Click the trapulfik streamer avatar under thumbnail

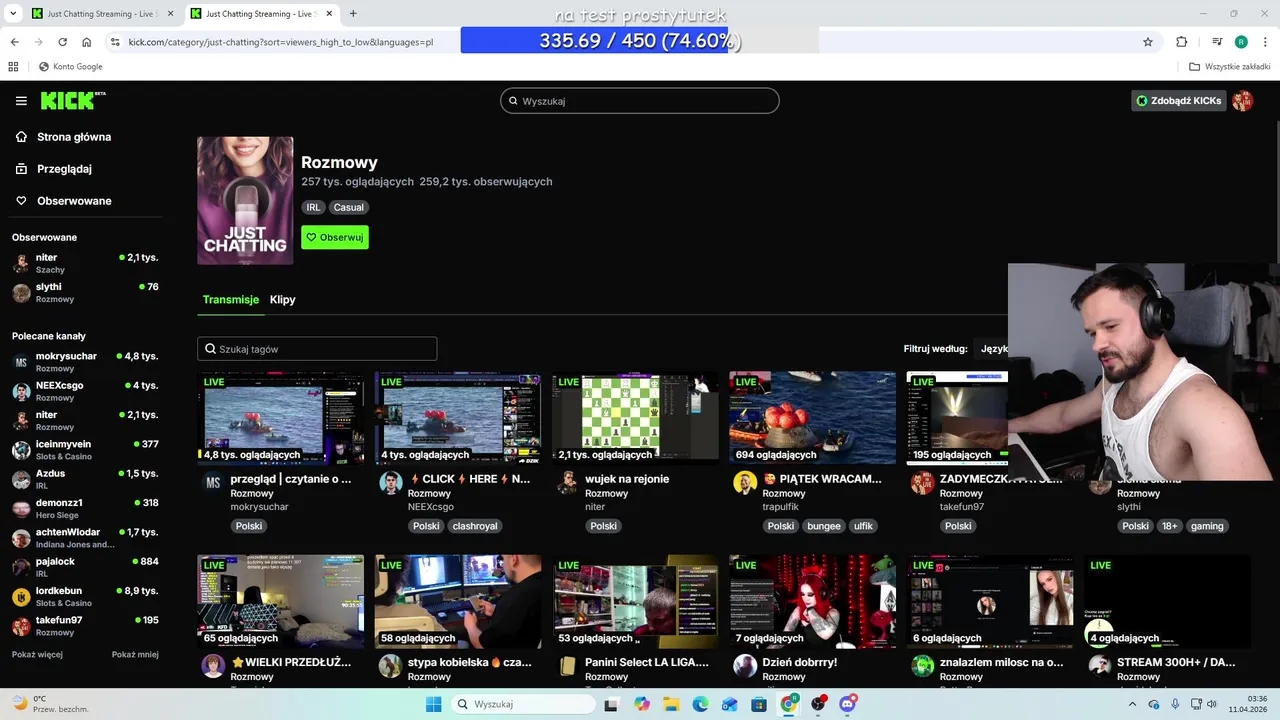(x=745, y=484)
